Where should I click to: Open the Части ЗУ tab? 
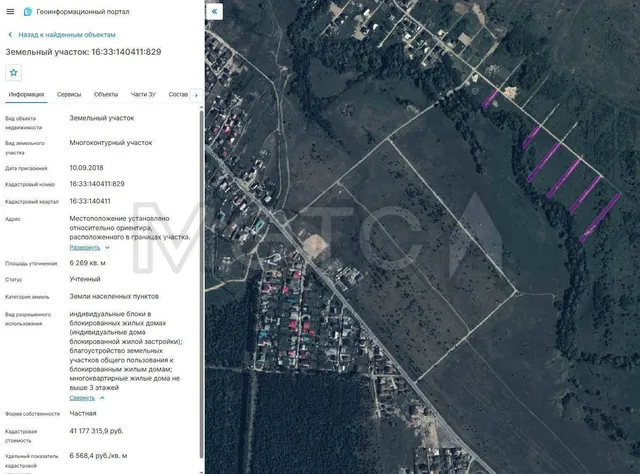[143, 94]
